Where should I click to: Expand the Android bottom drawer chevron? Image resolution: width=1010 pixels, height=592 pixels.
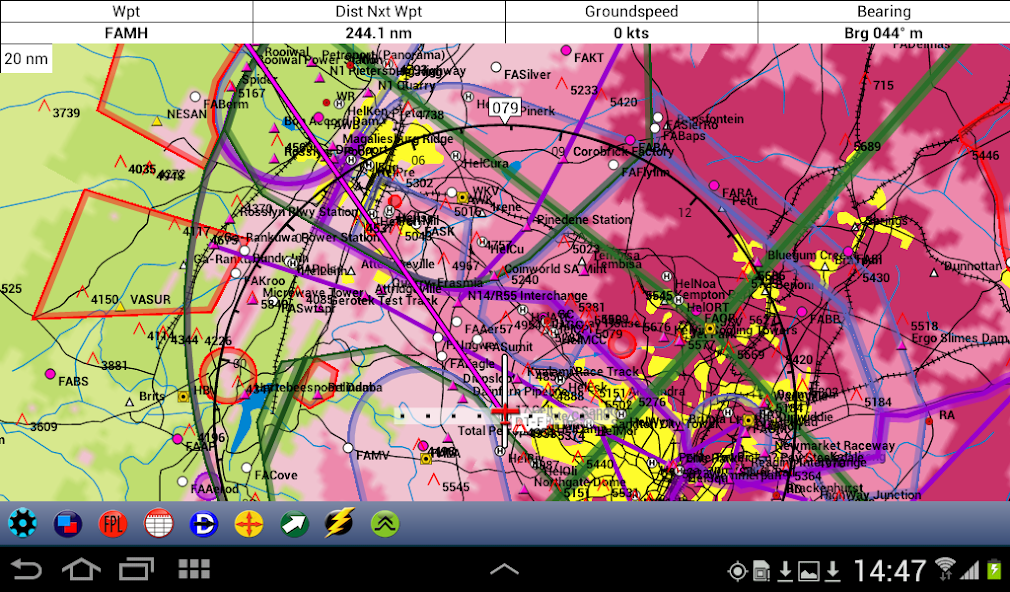click(x=504, y=568)
